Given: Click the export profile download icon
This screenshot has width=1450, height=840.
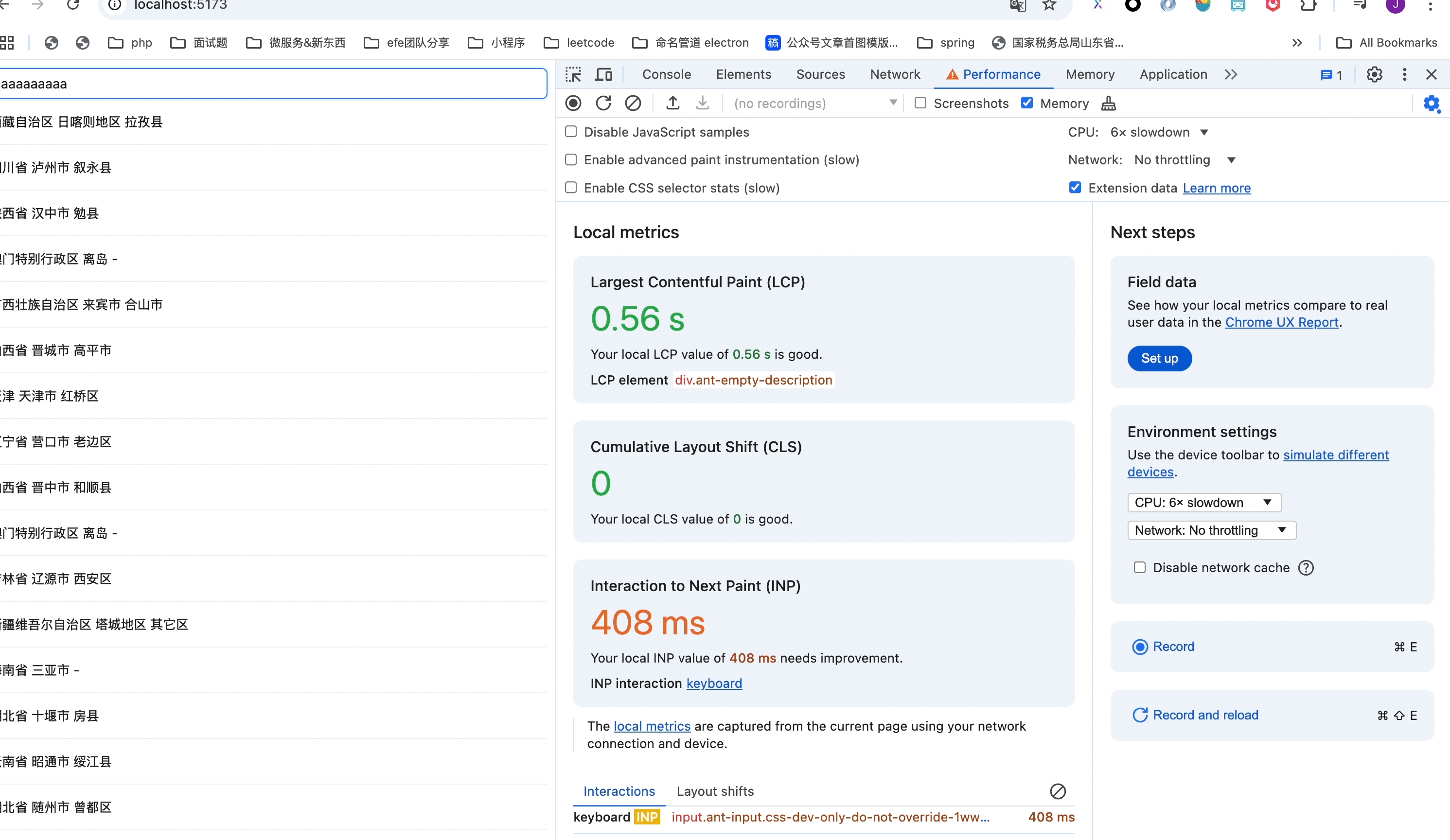Looking at the screenshot, I should 703,103.
